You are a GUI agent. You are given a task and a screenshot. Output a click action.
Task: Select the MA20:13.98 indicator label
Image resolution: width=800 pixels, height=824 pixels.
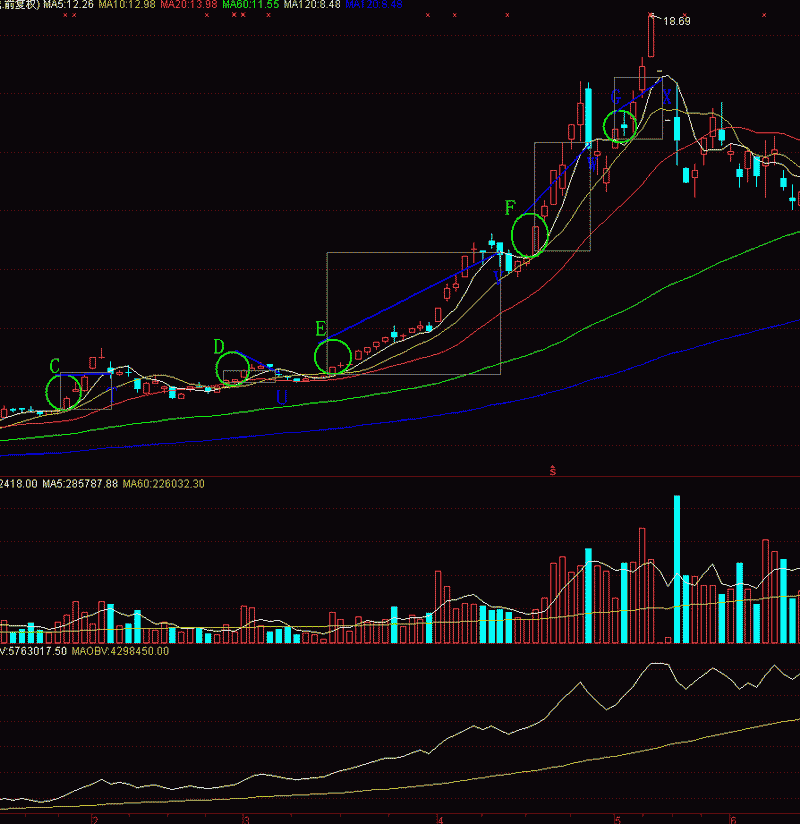[x=188, y=5]
